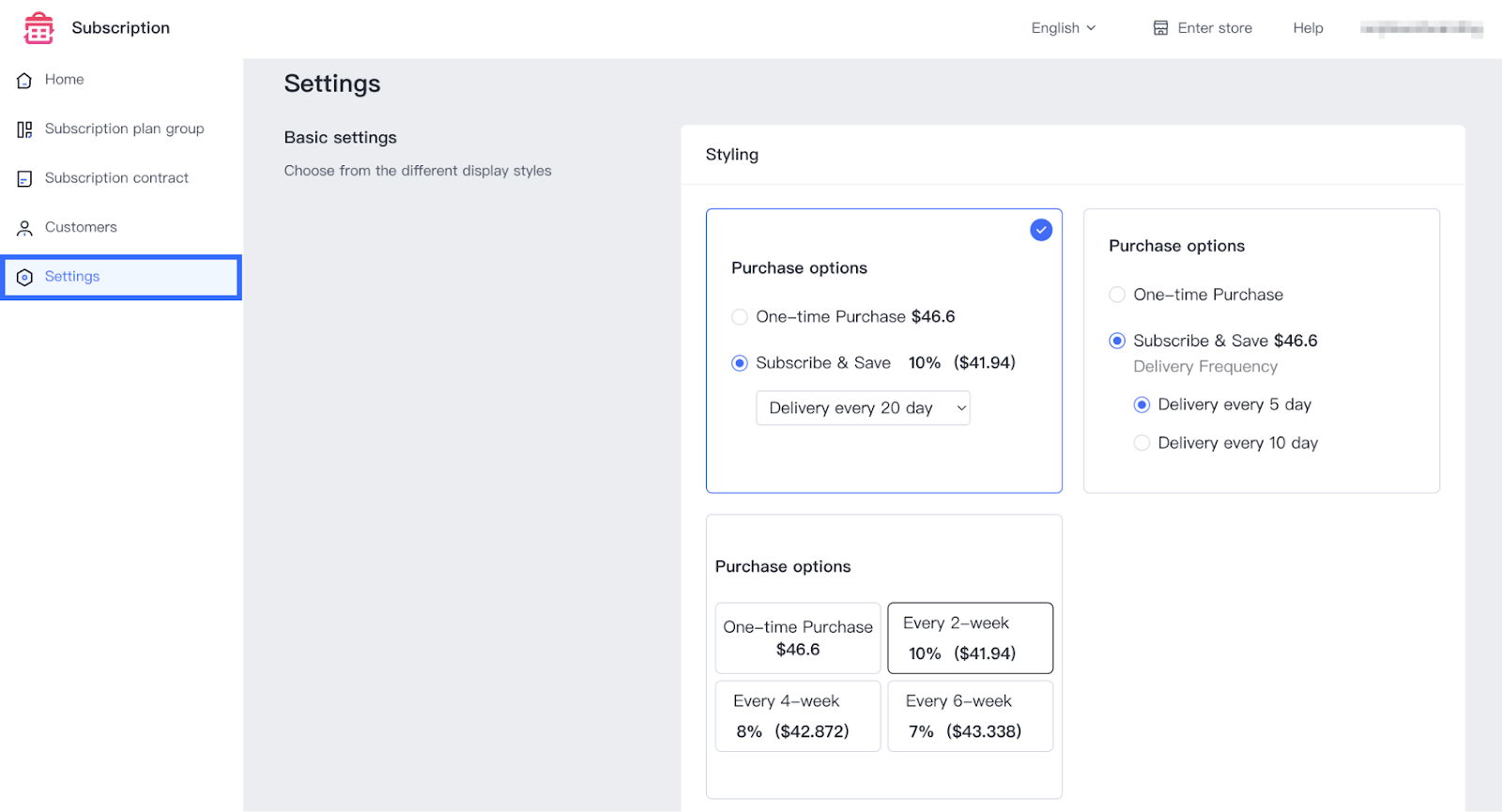Click the blurred account name in header
Image resolution: width=1502 pixels, height=812 pixels.
coord(1421,29)
